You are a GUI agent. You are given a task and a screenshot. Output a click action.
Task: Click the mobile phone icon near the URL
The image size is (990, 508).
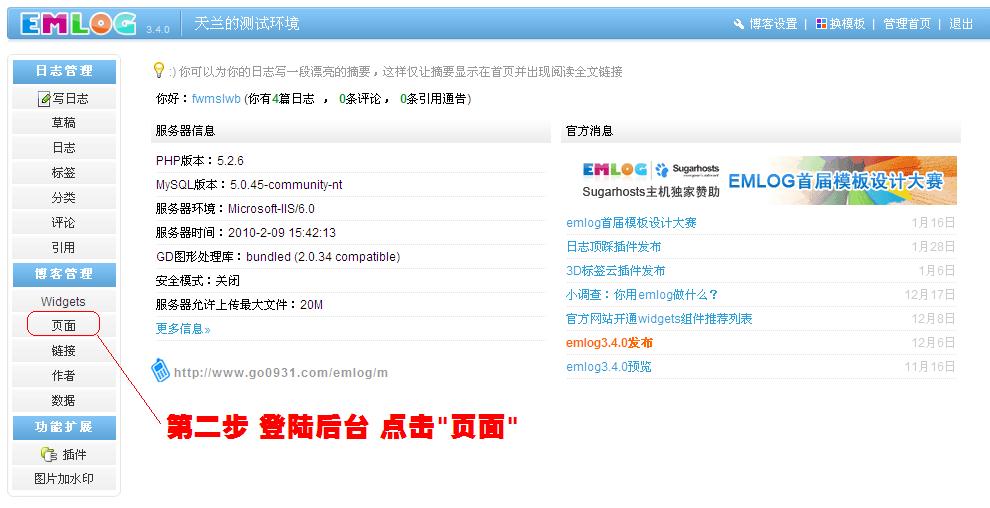[160, 370]
